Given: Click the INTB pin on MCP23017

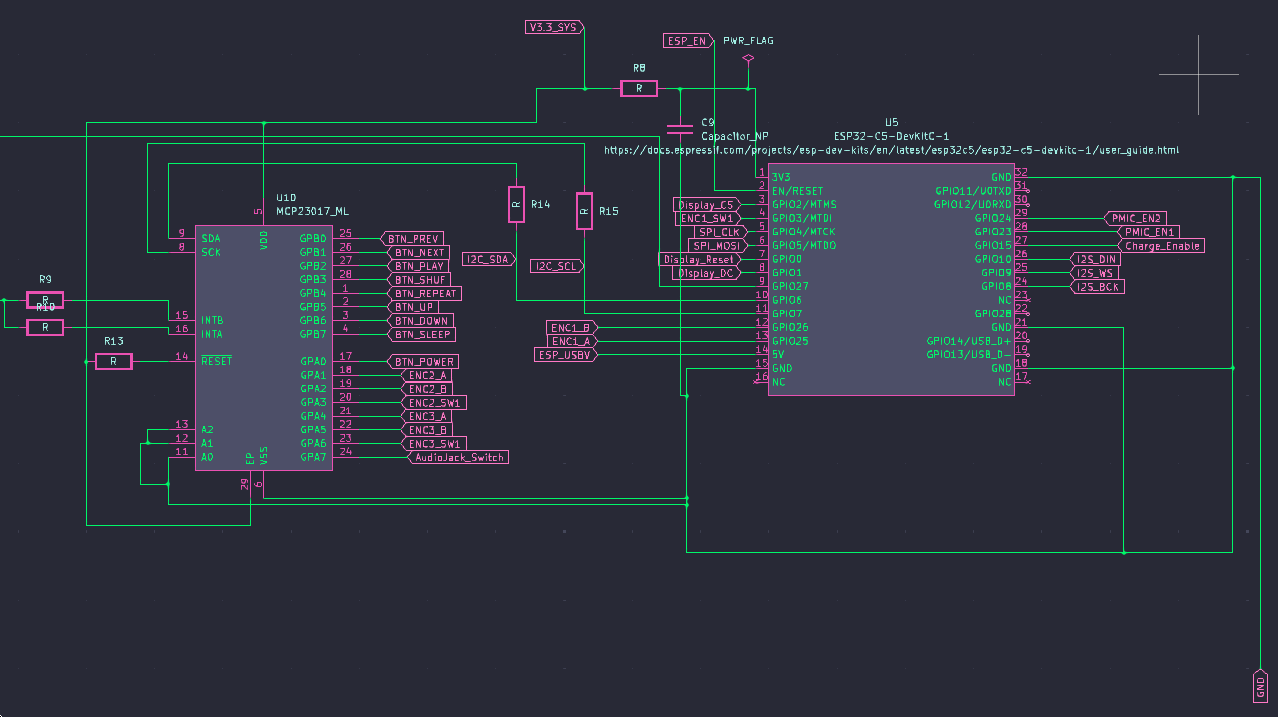Looking at the screenshot, I should [211, 320].
